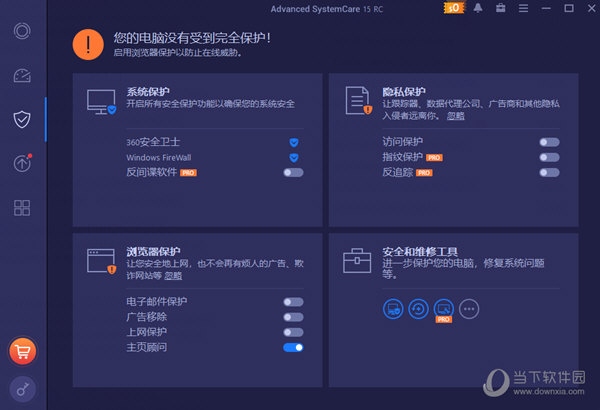Screen dimensions: 600x410
Task: Click the Windows FireWall label
Action: pyautogui.click(x=159, y=158)
